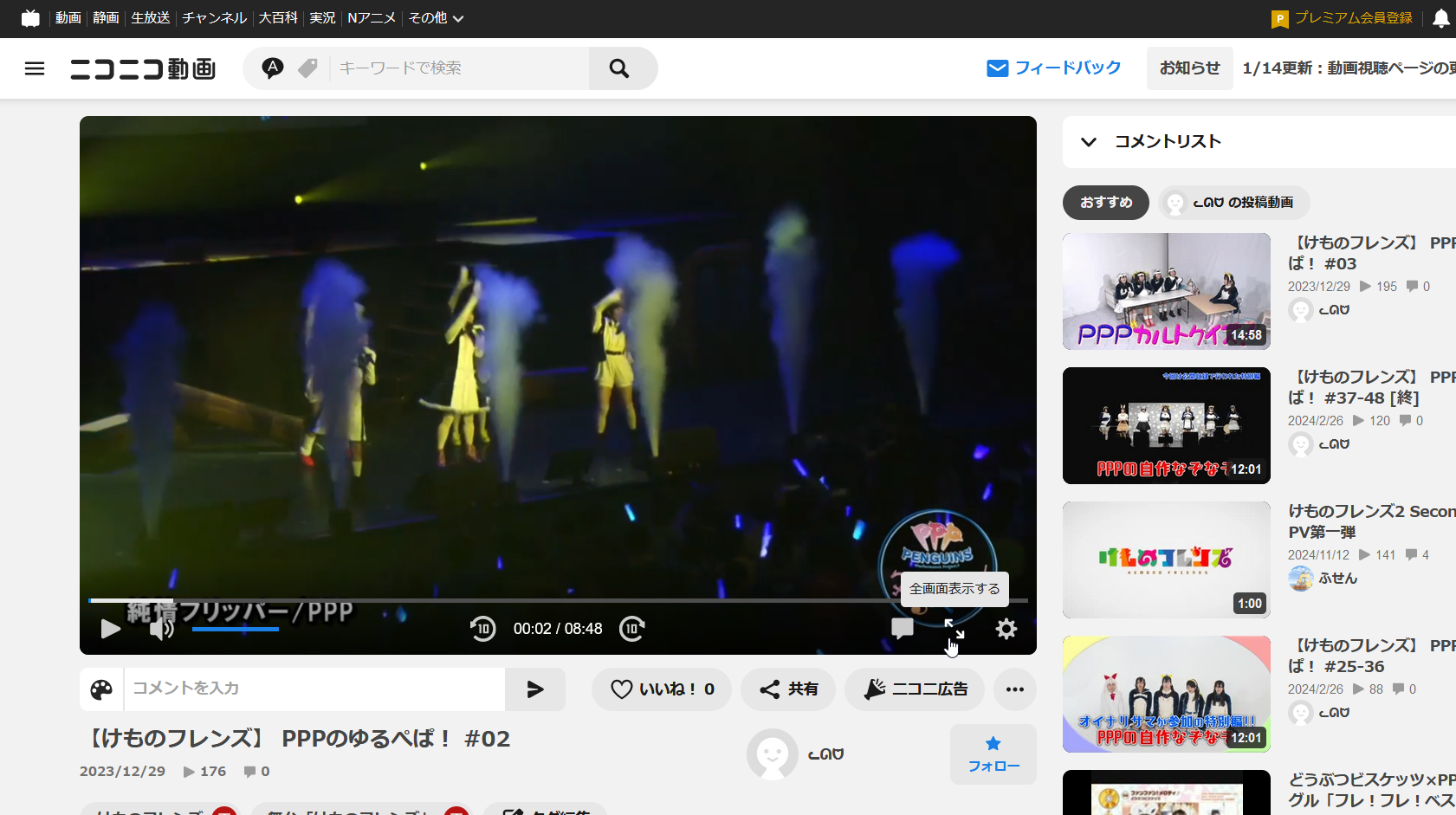The height and width of the screenshot is (815, 1456).
Task: Open the #37-48 [終] video thumbnail
Action: pyautogui.click(x=1167, y=425)
